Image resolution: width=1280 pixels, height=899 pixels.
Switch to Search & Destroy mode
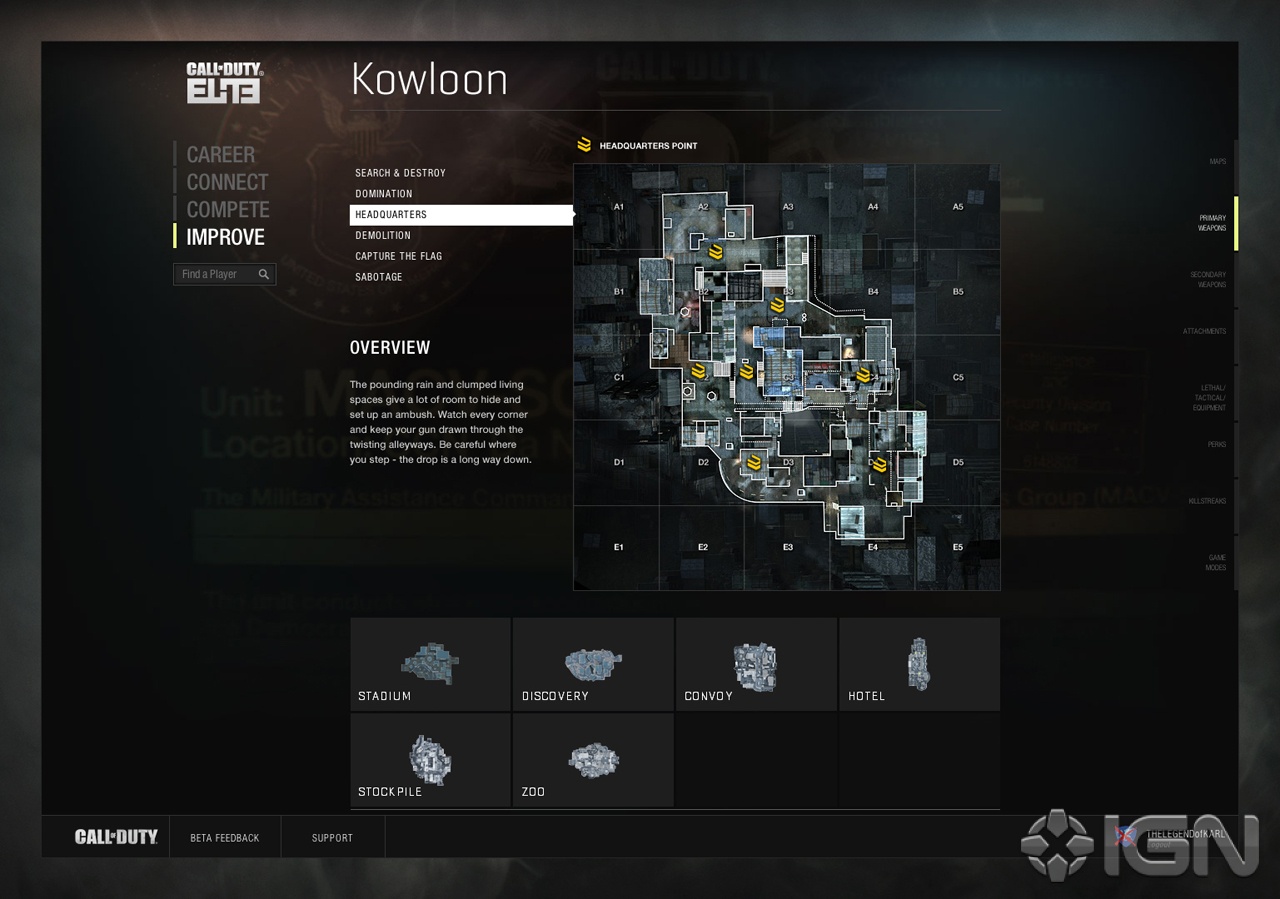(400, 173)
